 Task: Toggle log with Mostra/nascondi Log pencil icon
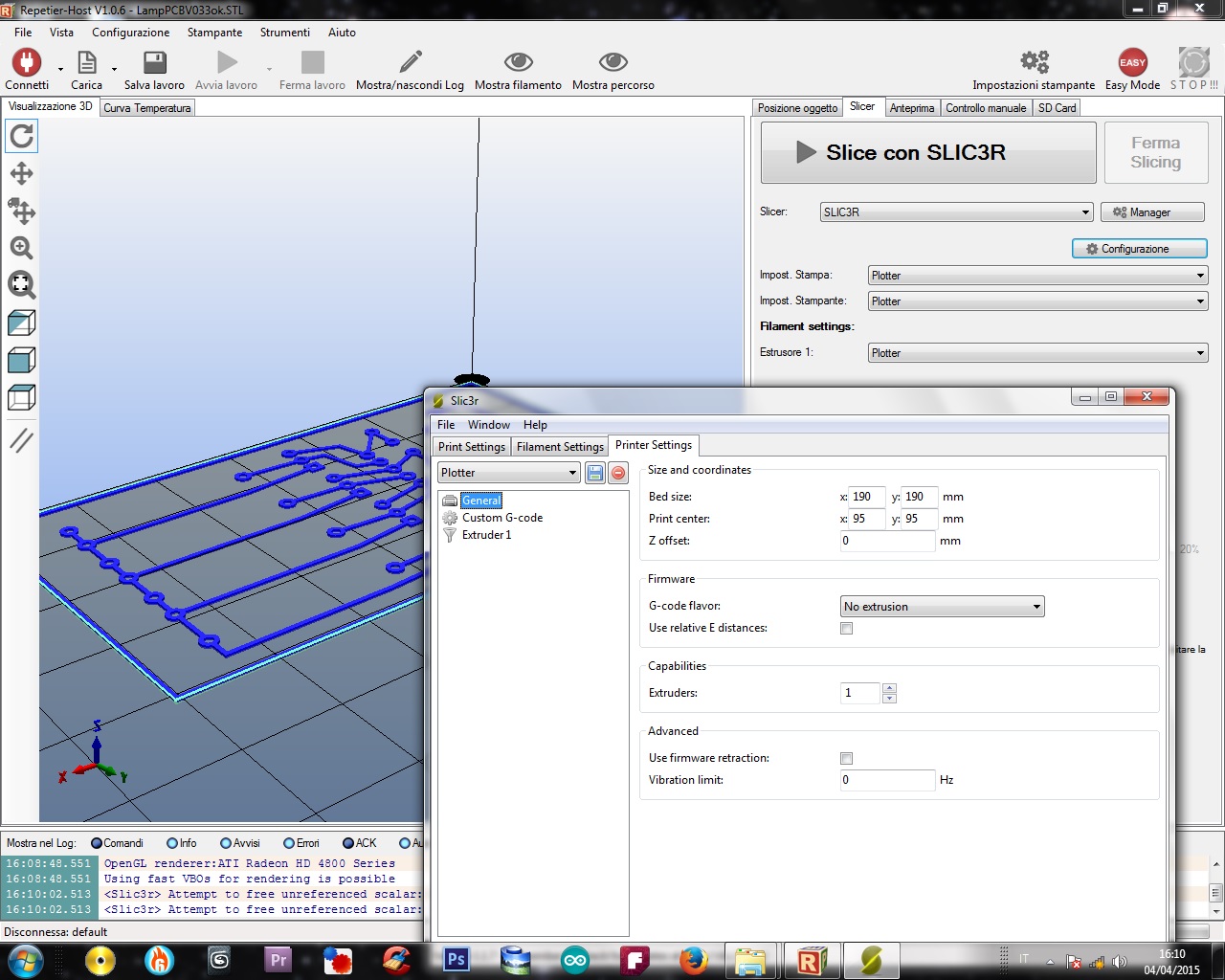click(x=411, y=63)
